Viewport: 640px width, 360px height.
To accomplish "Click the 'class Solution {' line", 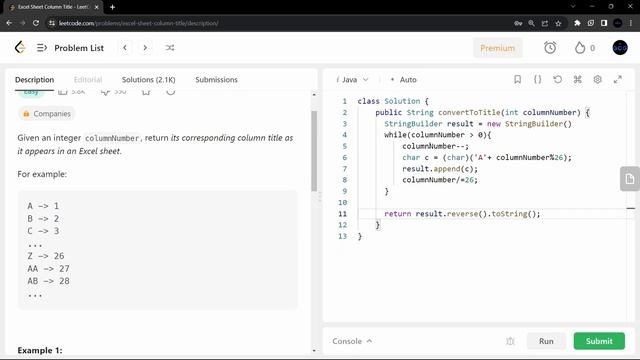I will coord(393,101).
